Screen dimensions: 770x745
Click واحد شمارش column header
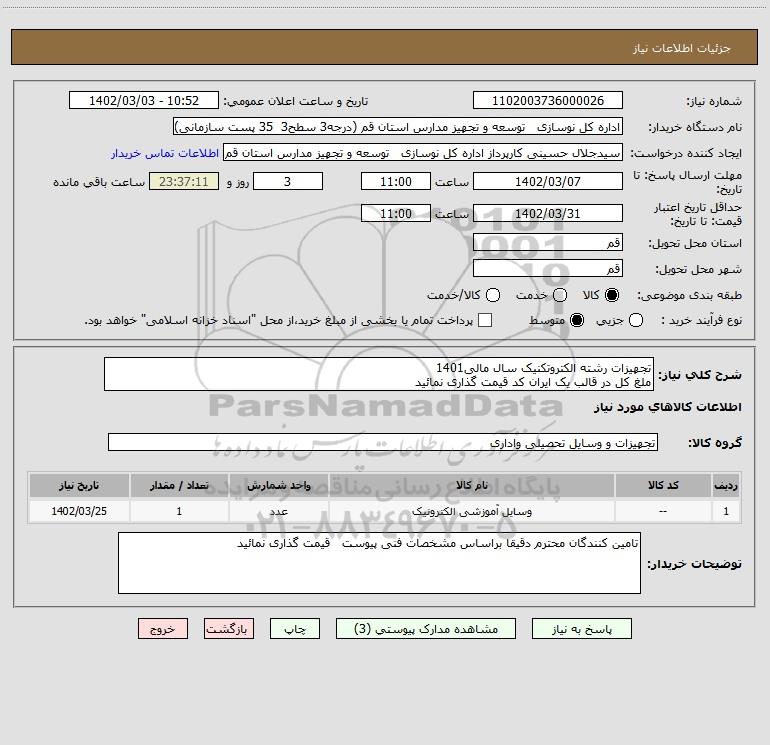(278, 485)
